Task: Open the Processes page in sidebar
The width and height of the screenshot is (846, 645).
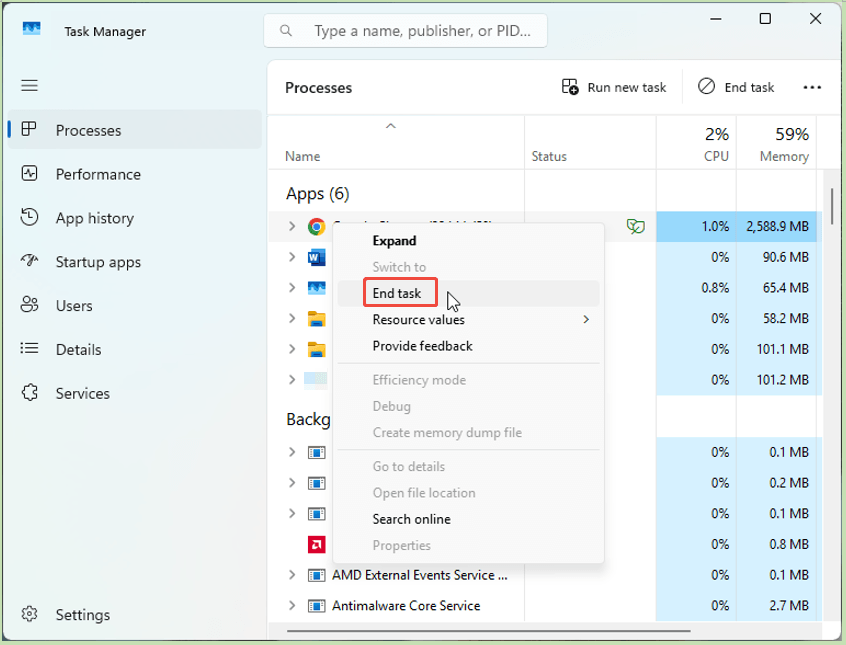Action: (x=135, y=130)
